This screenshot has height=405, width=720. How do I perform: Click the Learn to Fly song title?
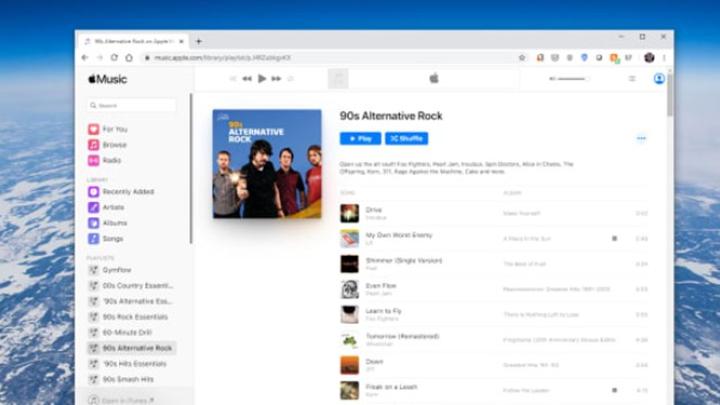pos(383,311)
